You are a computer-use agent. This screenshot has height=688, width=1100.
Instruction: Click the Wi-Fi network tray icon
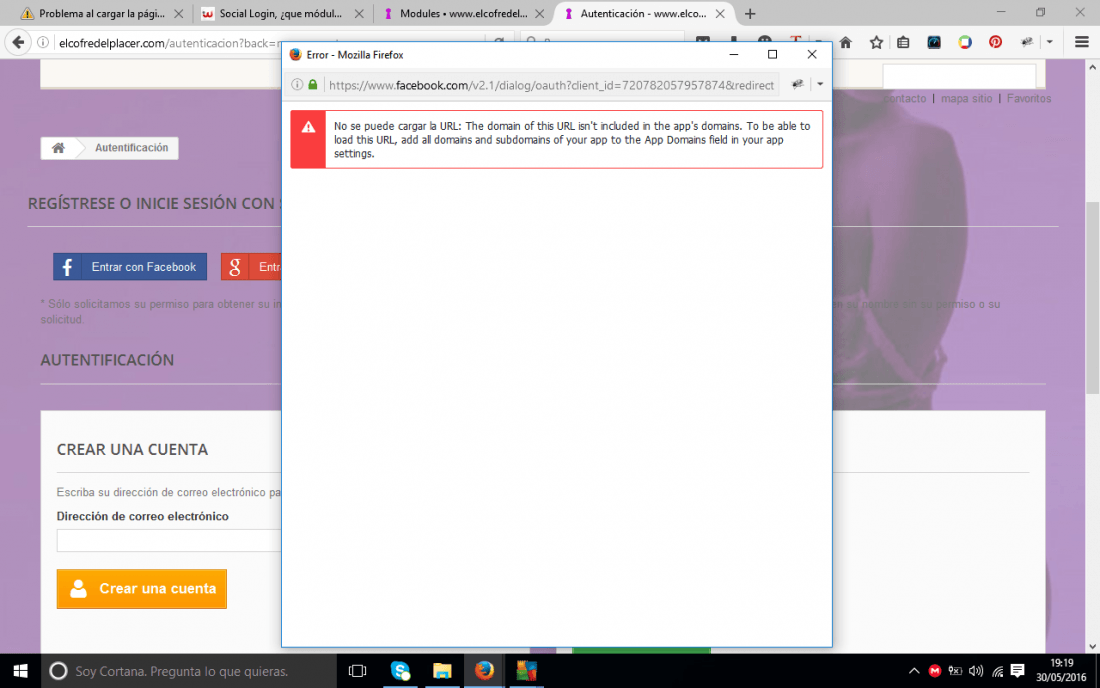click(997, 671)
